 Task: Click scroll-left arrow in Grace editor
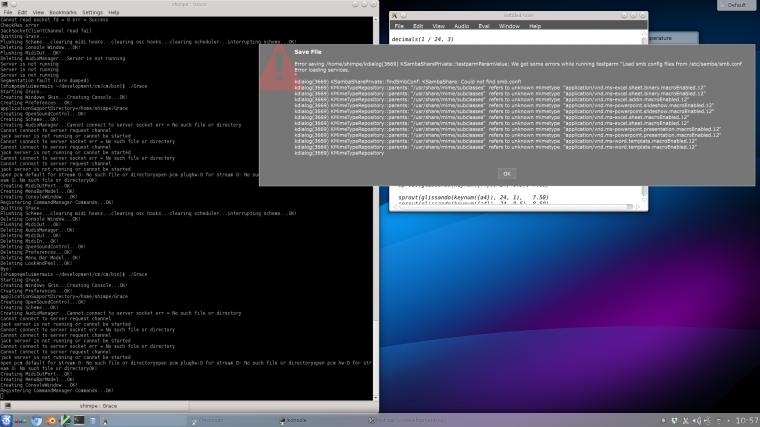click(395, 207)
